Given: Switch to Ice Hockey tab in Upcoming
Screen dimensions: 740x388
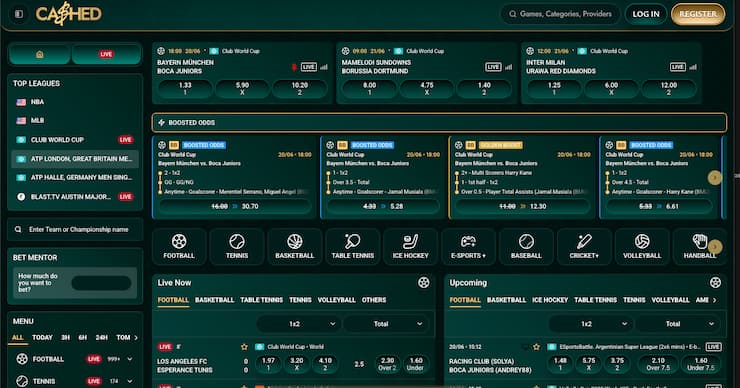Looking at the screenshot, I should pyautogui.click(x=550, y=300).
